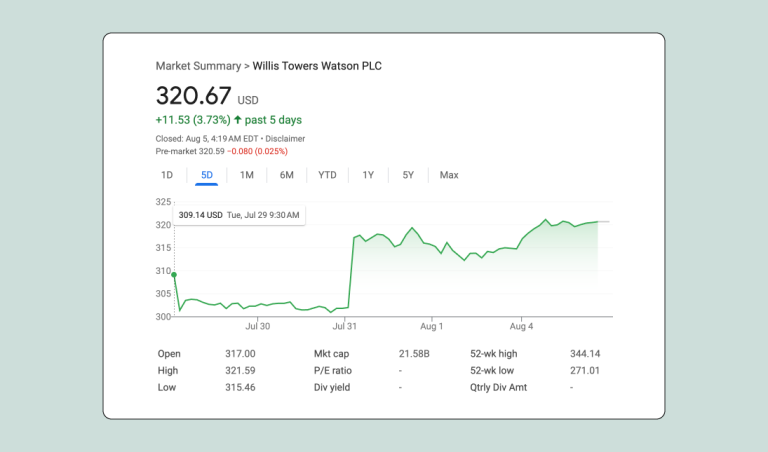Screen dimensions: 768x452
Task: Open the Max chart range
Action: 449,175
